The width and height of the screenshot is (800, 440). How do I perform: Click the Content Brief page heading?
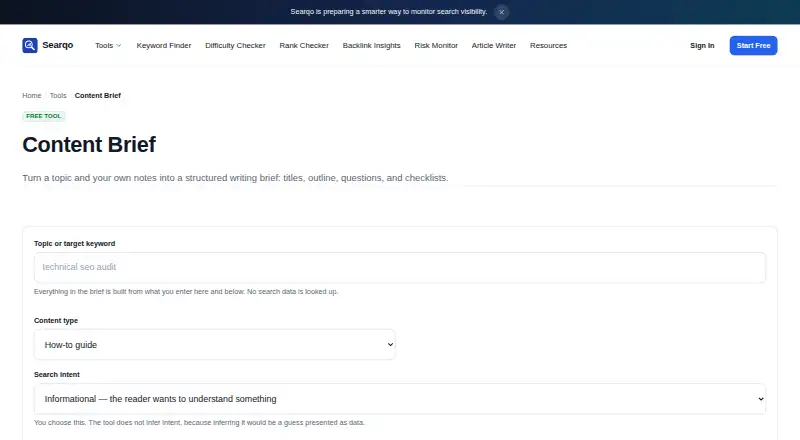point(89,144)
